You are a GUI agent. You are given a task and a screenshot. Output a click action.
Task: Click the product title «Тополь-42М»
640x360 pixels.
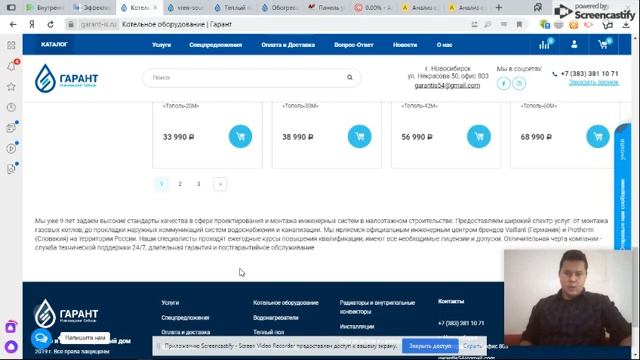419,106
